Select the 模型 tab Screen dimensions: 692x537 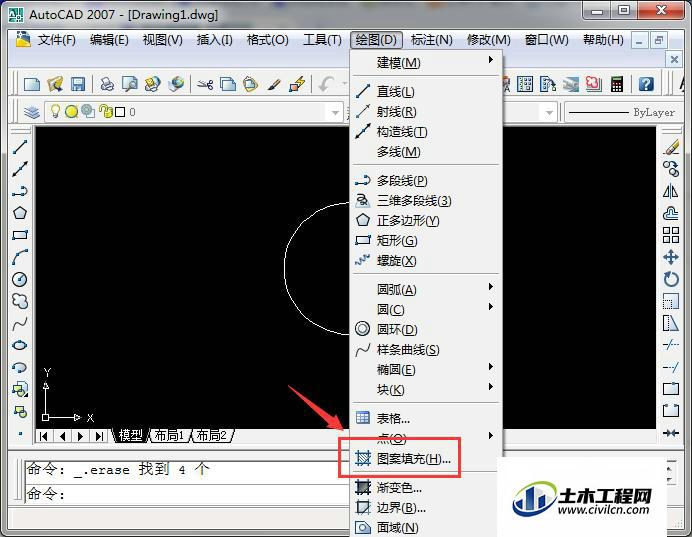tap(131, 436)
